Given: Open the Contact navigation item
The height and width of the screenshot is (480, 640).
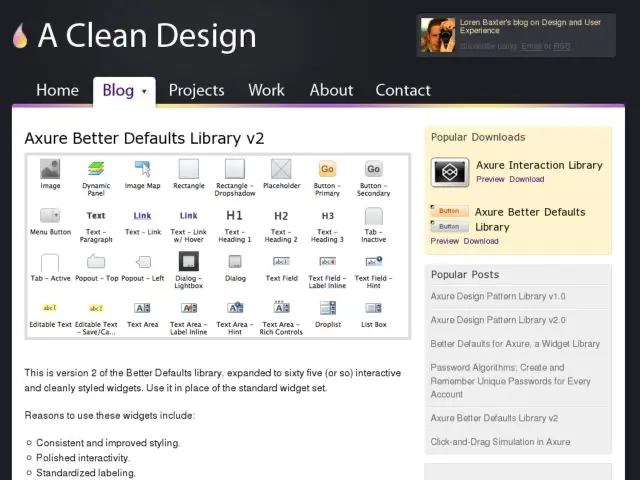Looking at the screenshot, I should (x=403, y=90).
